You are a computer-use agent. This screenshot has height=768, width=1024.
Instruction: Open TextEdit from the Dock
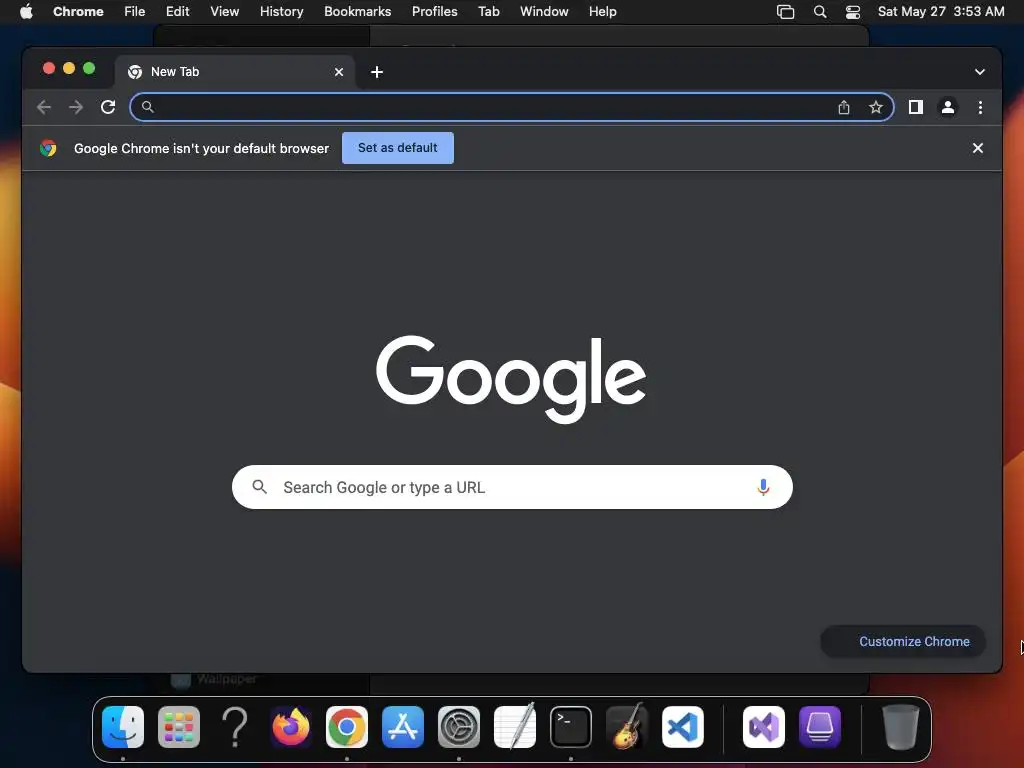pyautogui.click(x=515, y=726)
